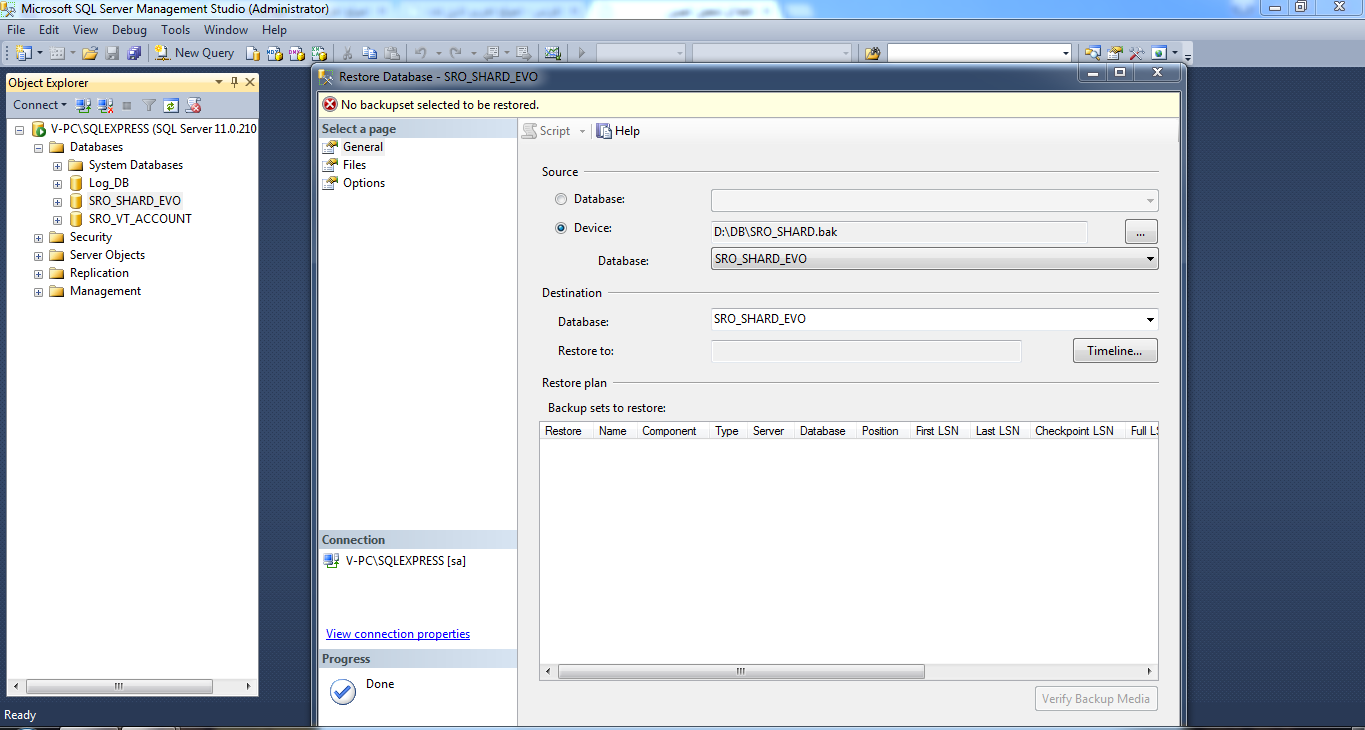Click the browse (...) button for device
This screenshot has width=1365, height=730.
pos(1141,231)
